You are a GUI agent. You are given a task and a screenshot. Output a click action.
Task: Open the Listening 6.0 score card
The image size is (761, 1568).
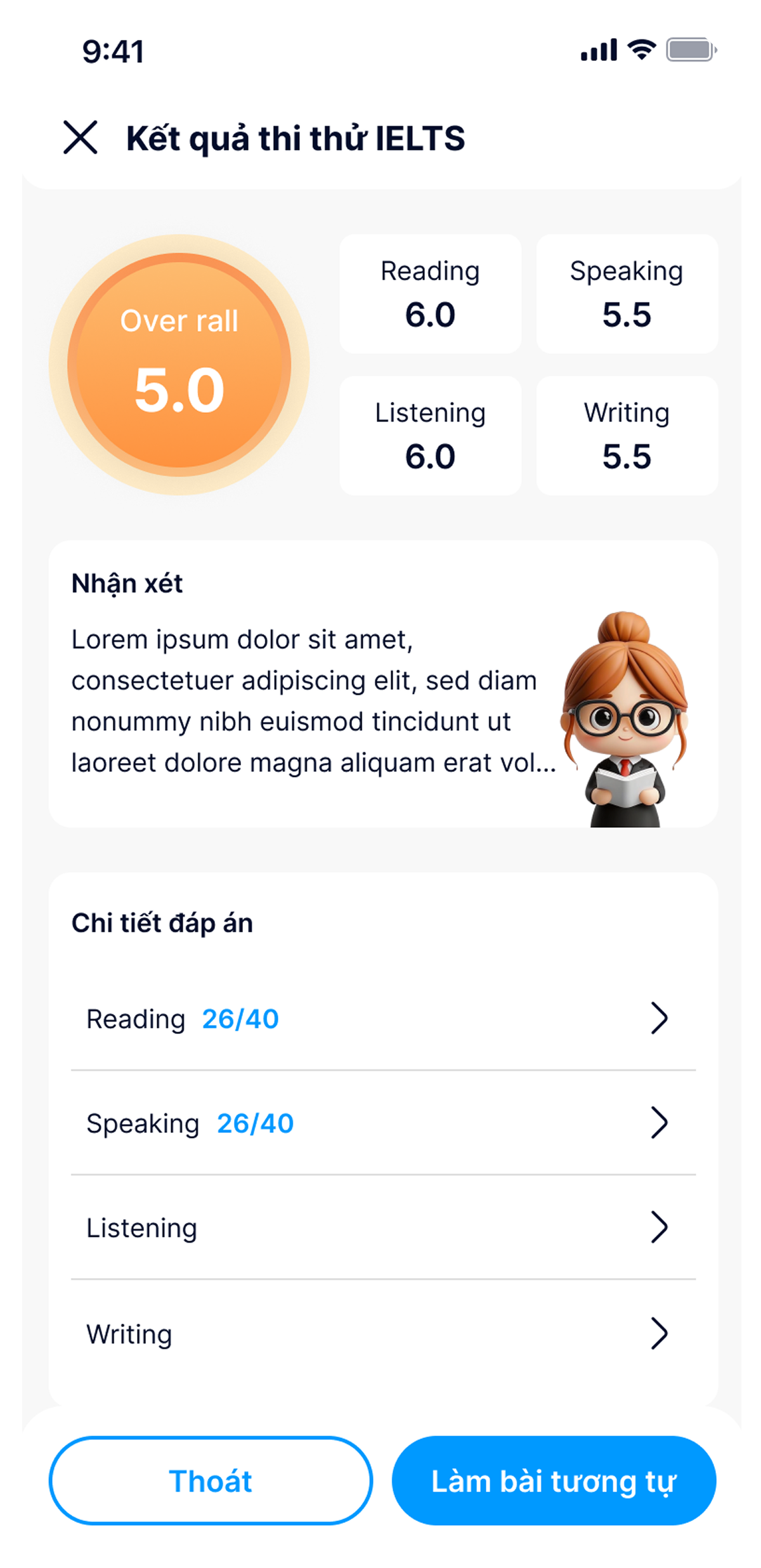(430, 436)
